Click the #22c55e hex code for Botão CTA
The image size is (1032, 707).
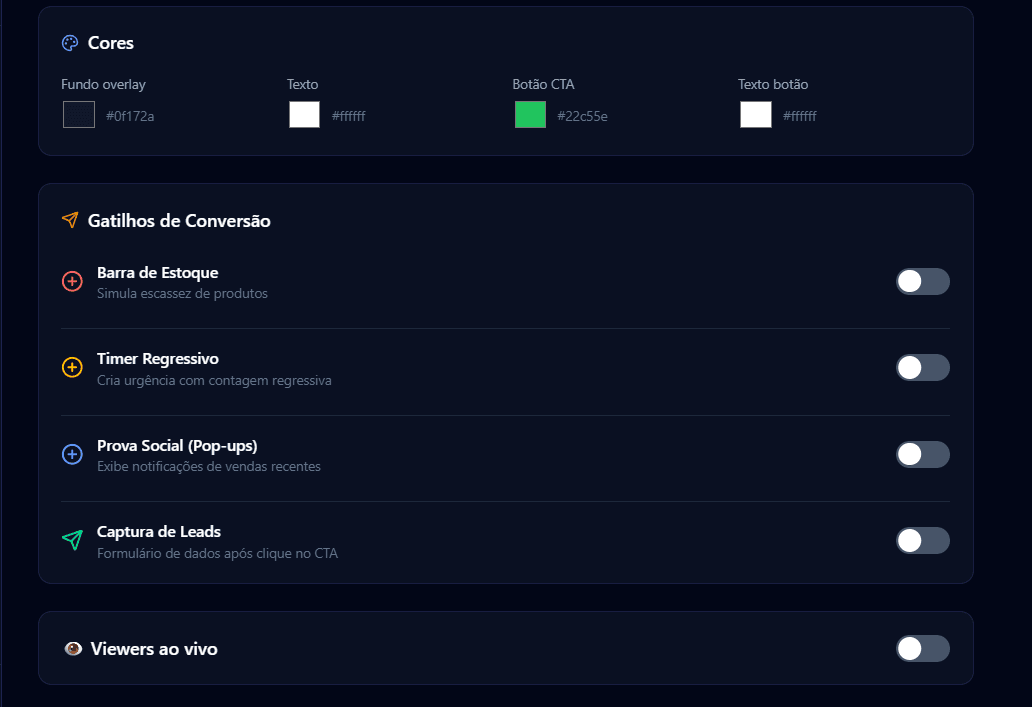pyautogui.click(x=582, y=117)
